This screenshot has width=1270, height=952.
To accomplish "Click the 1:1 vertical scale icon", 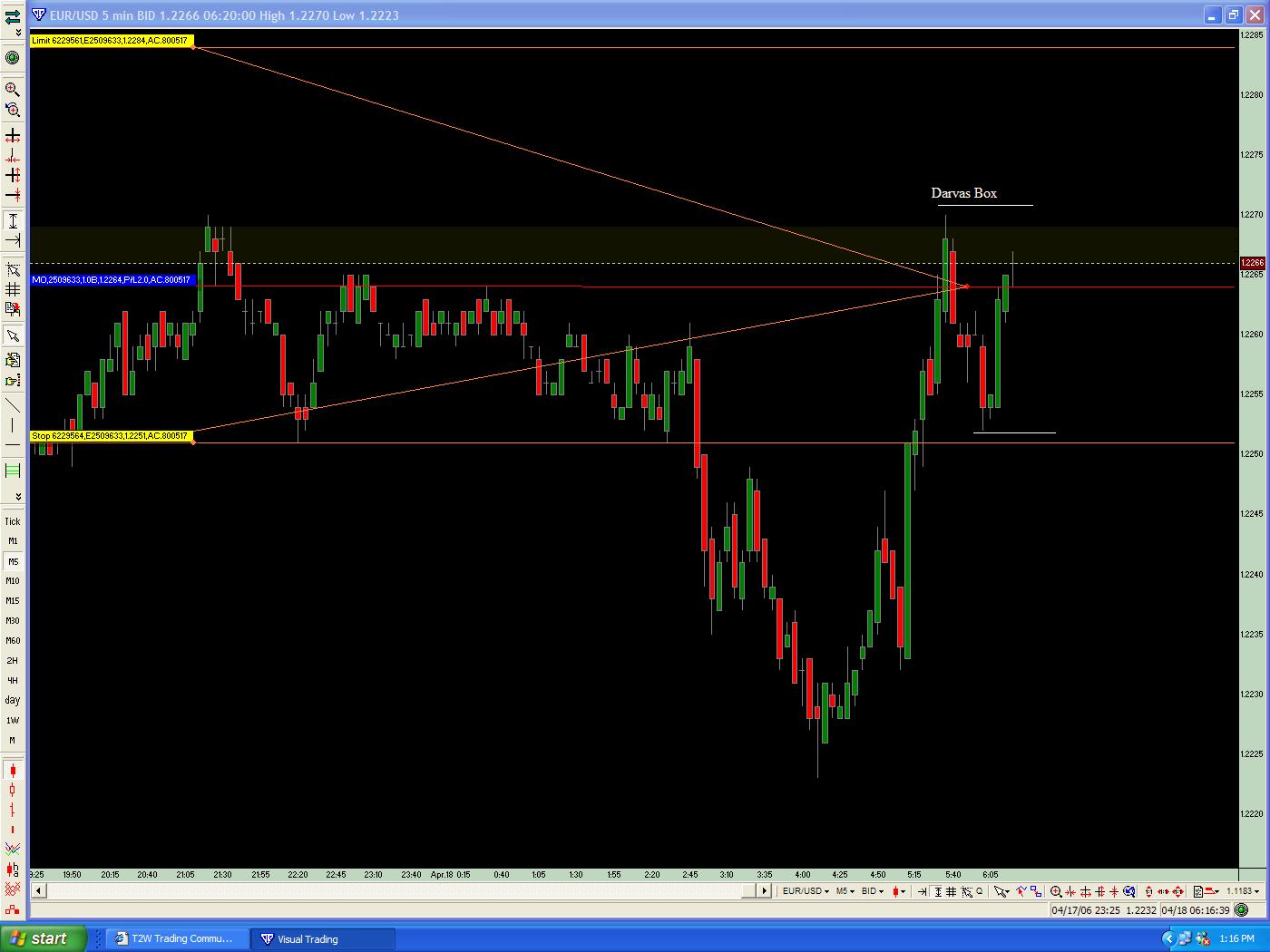I will (x=1148, y=891).
